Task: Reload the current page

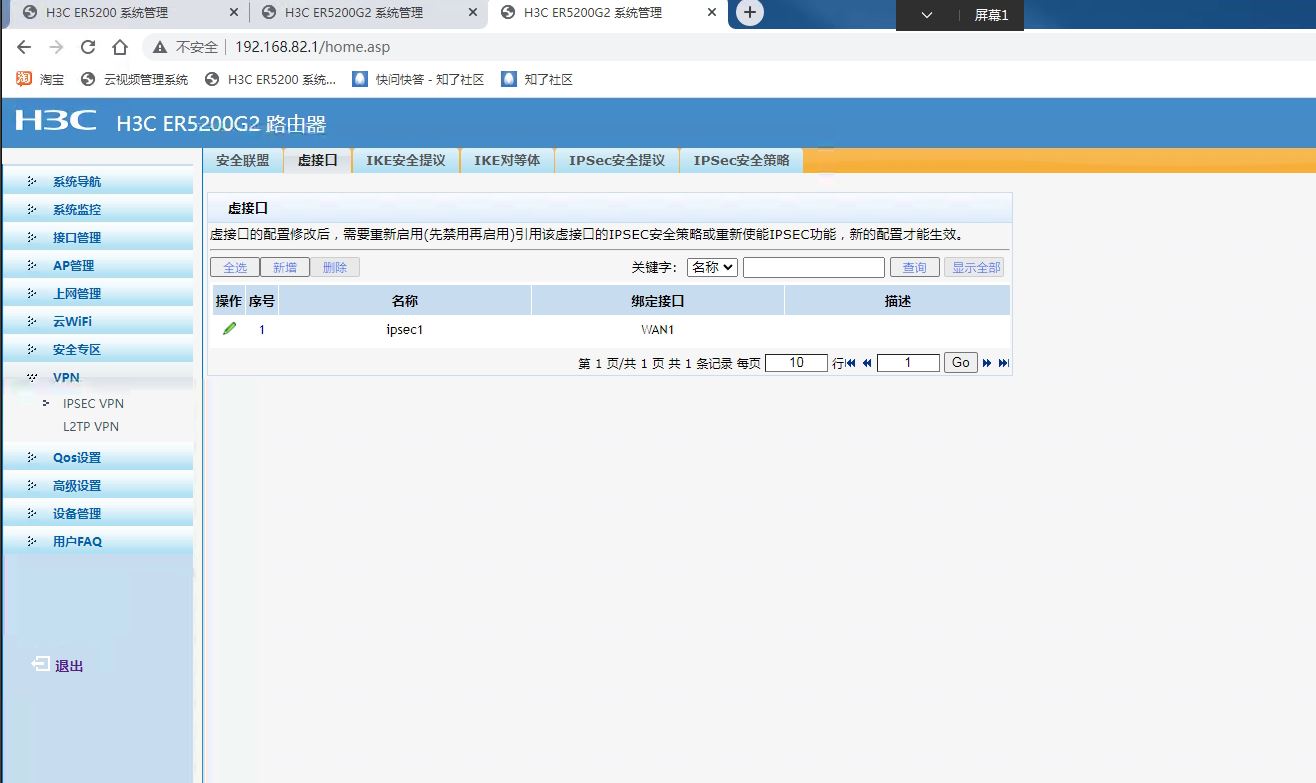Action: point(88,47)
